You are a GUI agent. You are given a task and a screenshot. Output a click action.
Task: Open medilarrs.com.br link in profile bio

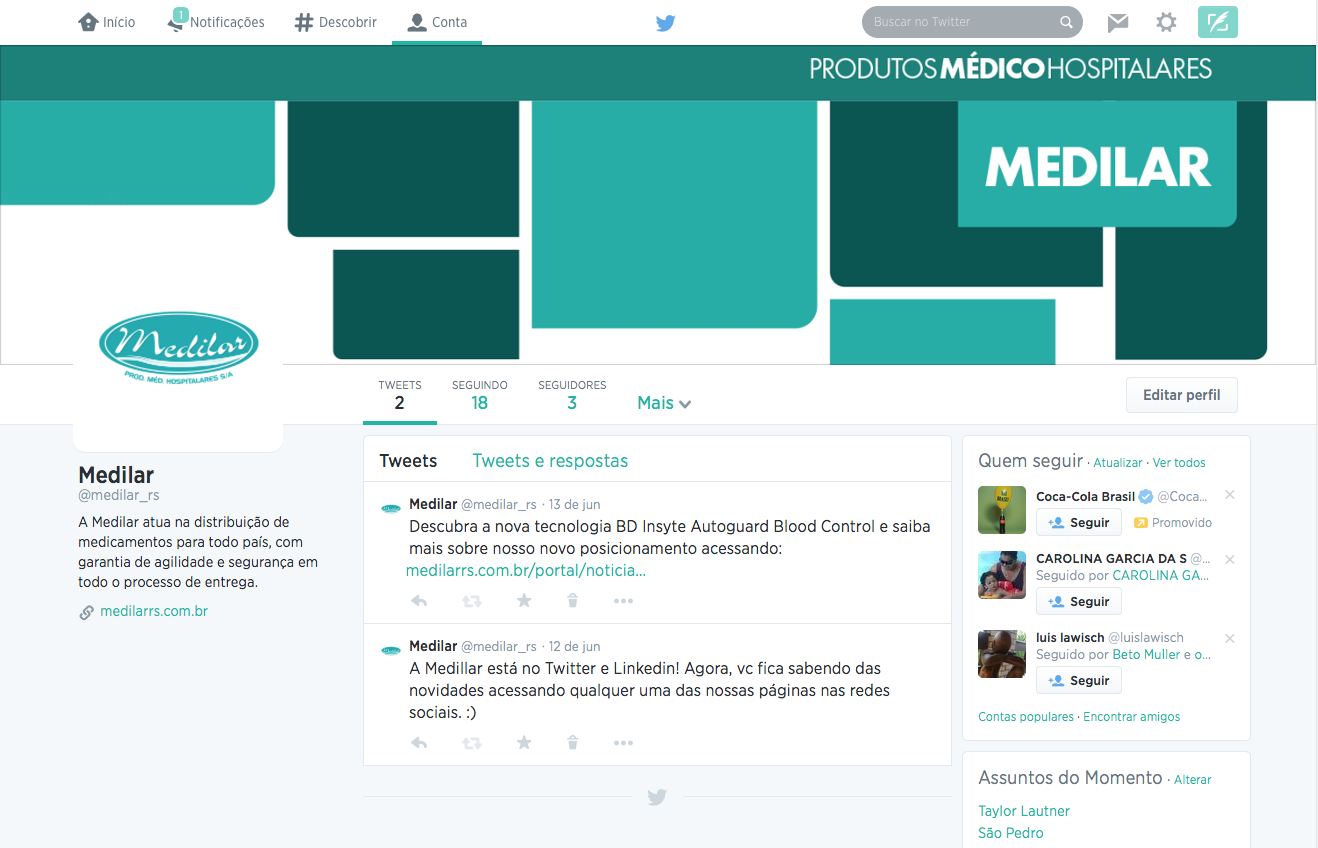[x=154, y=611]
